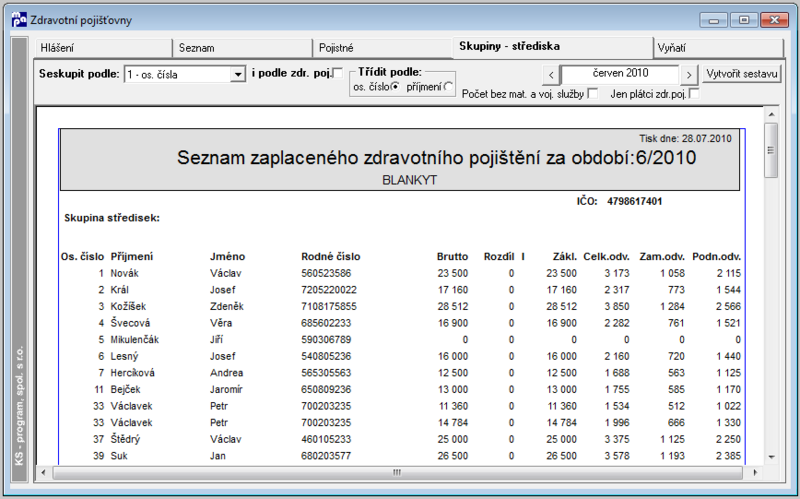Click 'Vytvořit sestavu' button

tap(742, 74)
